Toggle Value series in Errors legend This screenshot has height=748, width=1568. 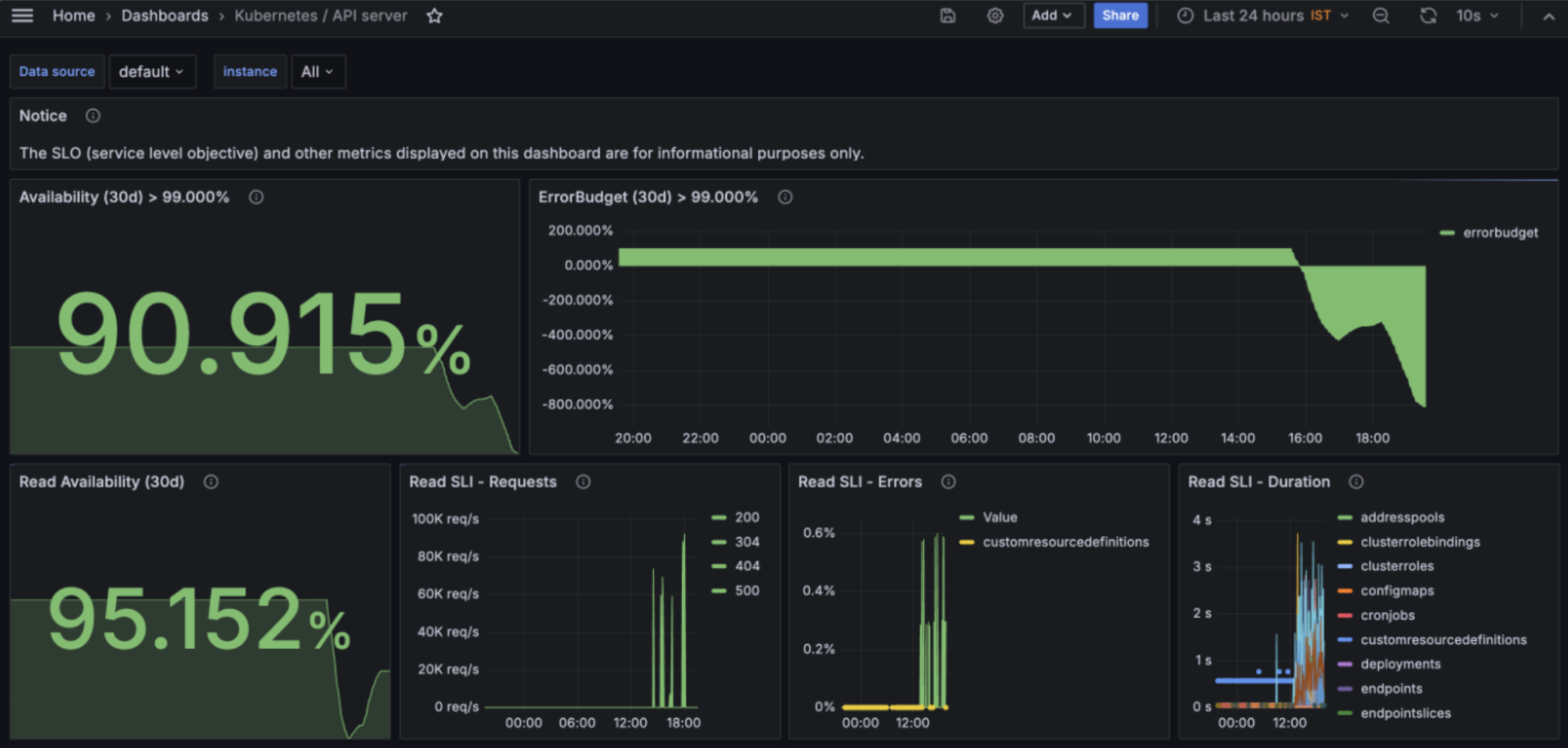click(1000, 517)
